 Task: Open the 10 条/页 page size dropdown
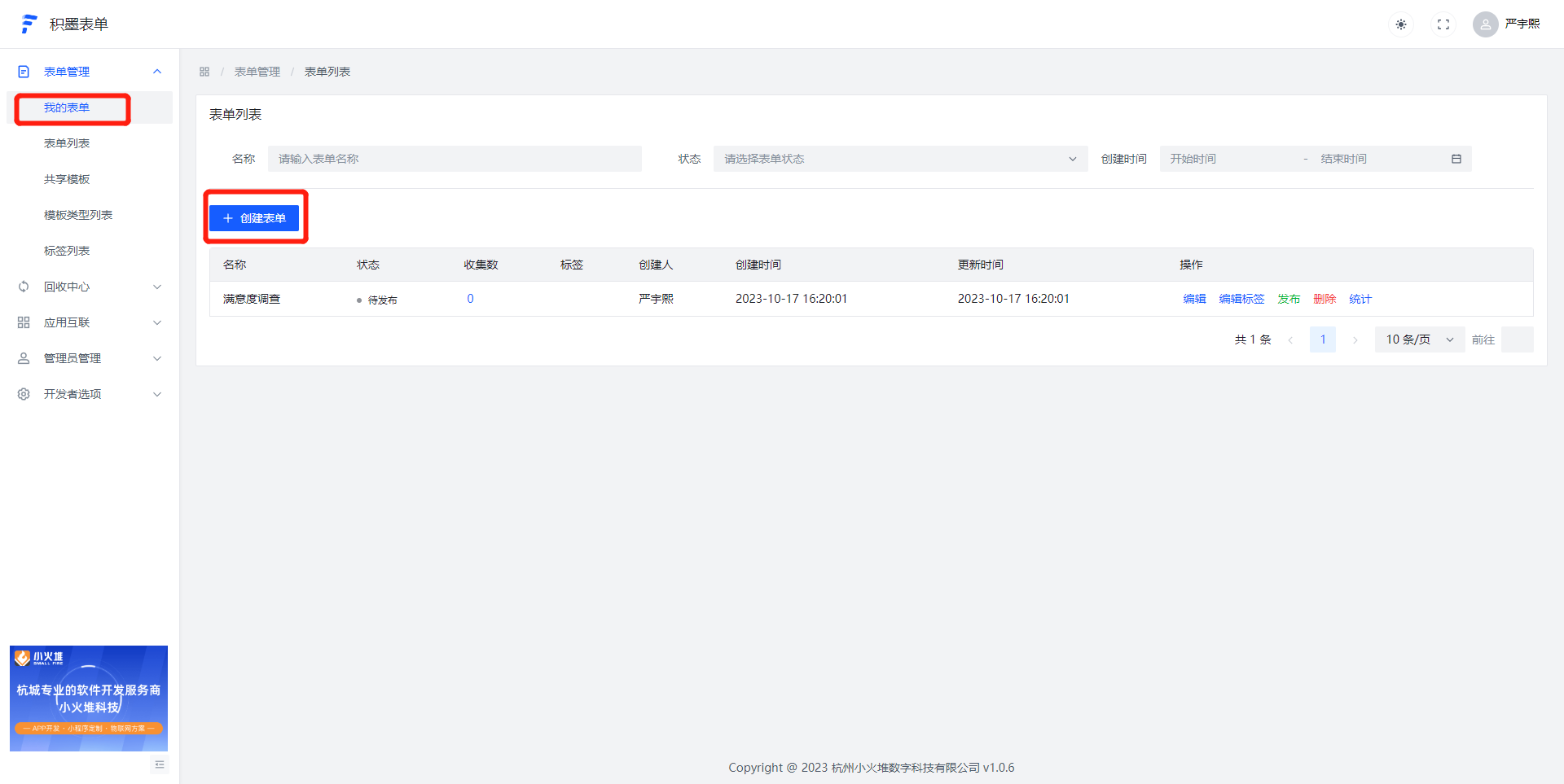(1419, 339)
